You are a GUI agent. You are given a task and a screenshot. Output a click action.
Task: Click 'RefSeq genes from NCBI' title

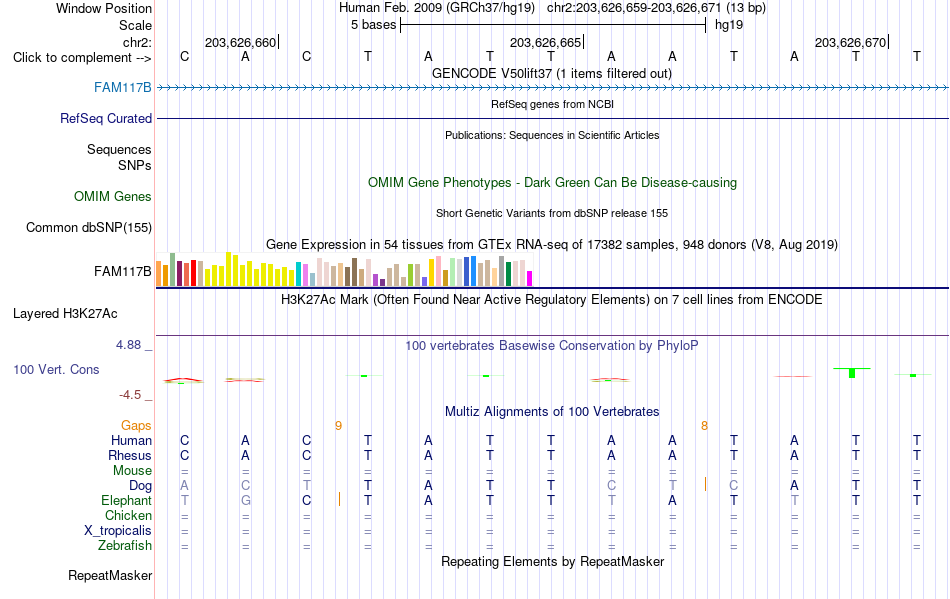553,104
